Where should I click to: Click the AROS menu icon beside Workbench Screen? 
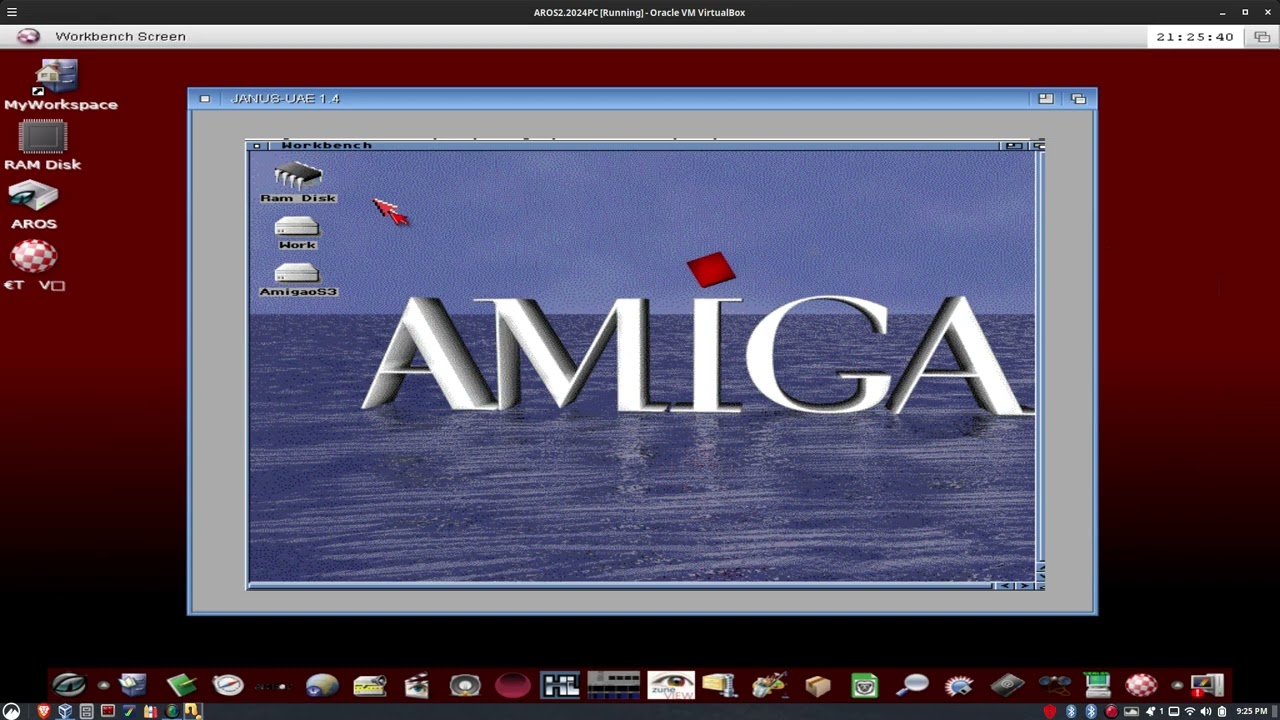(28, 36)
